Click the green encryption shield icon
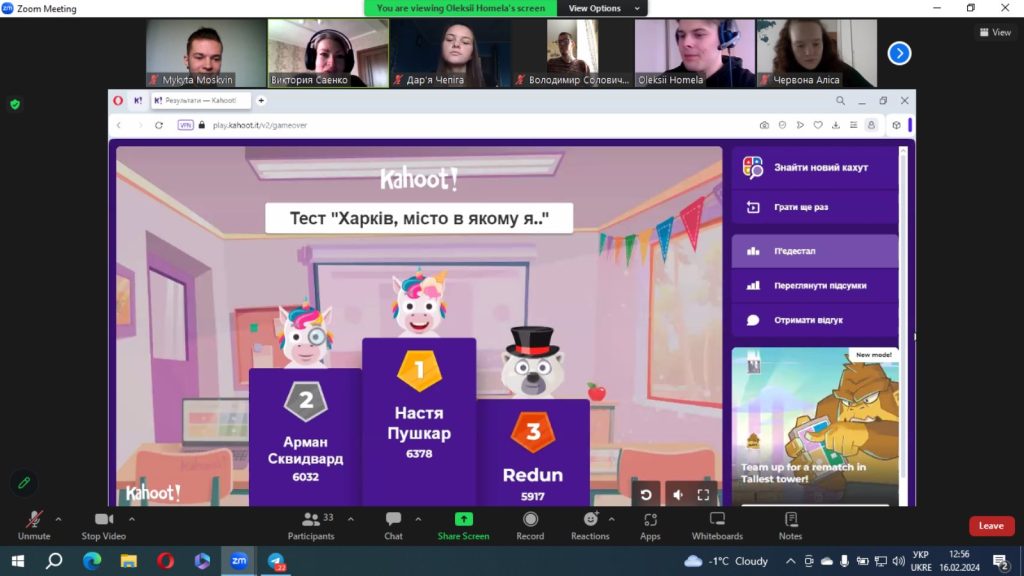Image resolution: width=1024 pixels, height=576 pixels. pyautogui.click(x=15, y=104)
